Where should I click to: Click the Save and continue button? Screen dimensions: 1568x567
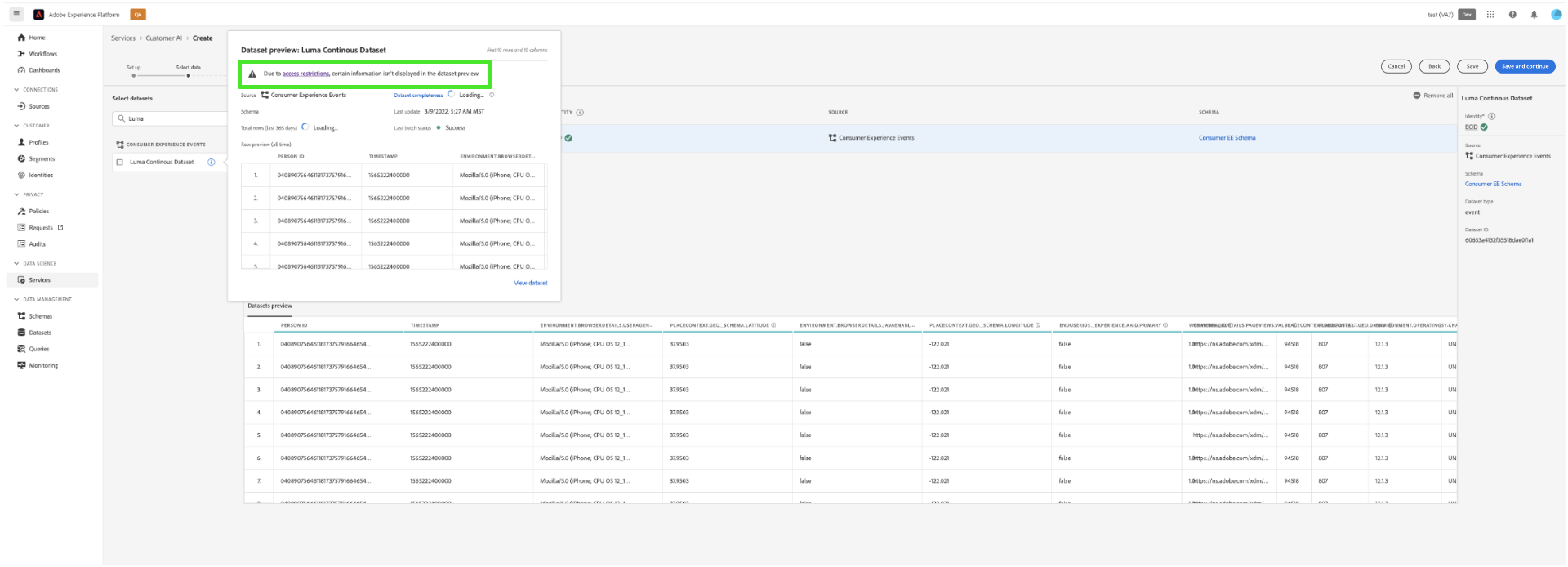(1525, 66)
